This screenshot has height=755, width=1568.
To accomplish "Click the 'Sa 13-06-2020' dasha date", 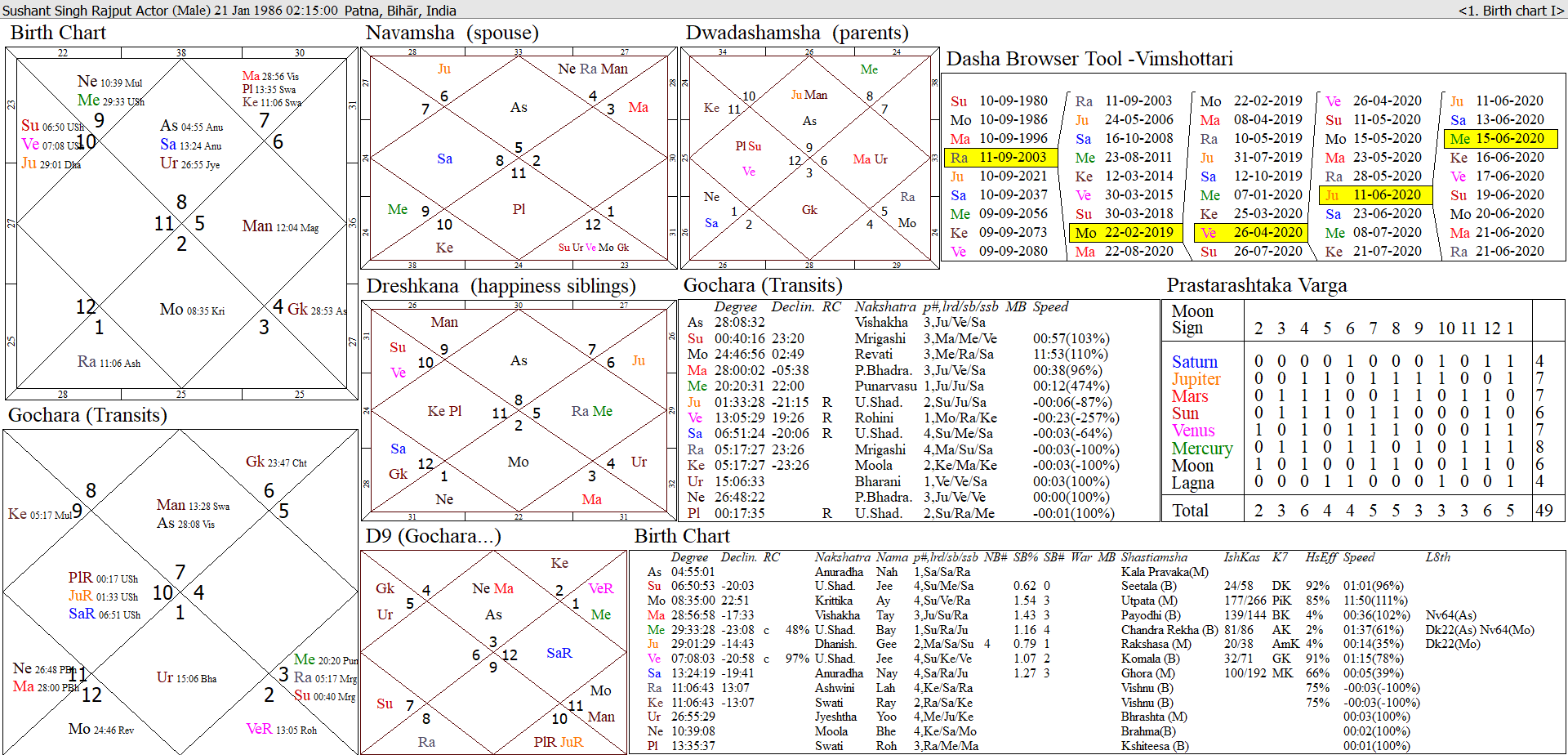I will (x=1497, y=120).
